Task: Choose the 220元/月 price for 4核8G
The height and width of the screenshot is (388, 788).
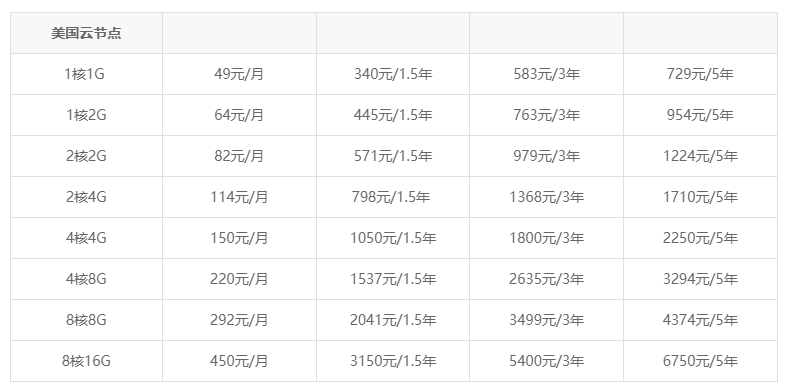Action: point(239,279)
